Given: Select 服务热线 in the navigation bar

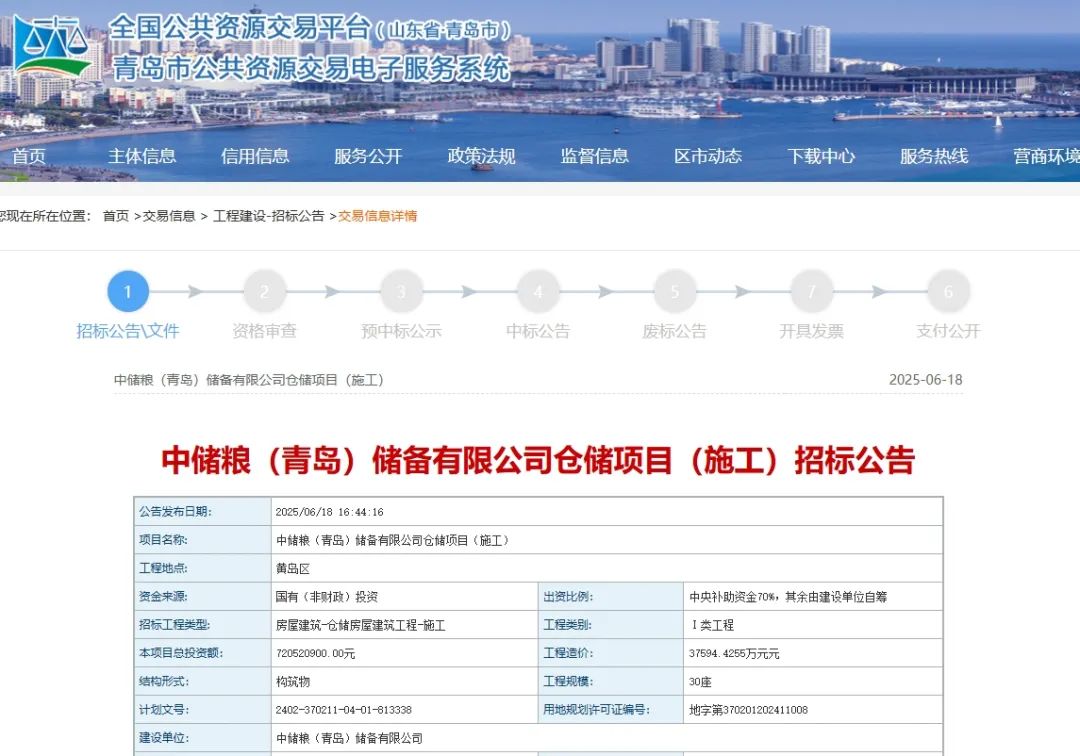Looking at the screenshot, I should (x=934, y=156).
